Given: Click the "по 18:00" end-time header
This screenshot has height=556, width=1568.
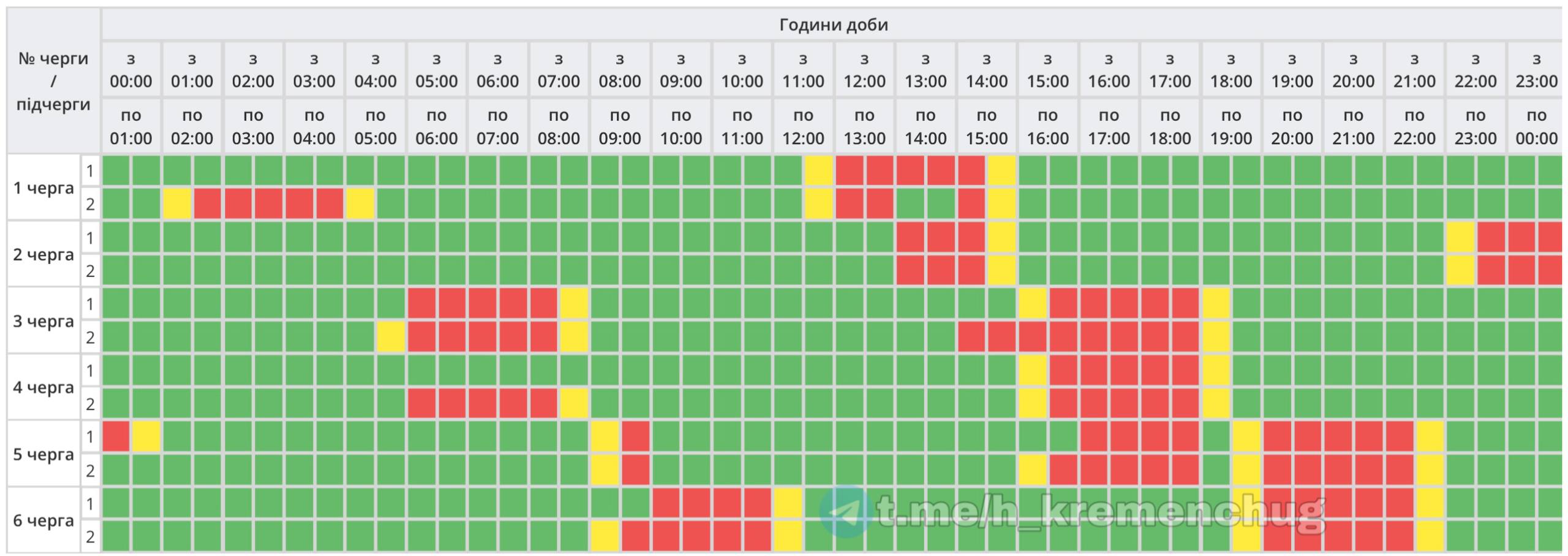Looking at the screenshot, I should point(1170,126).
